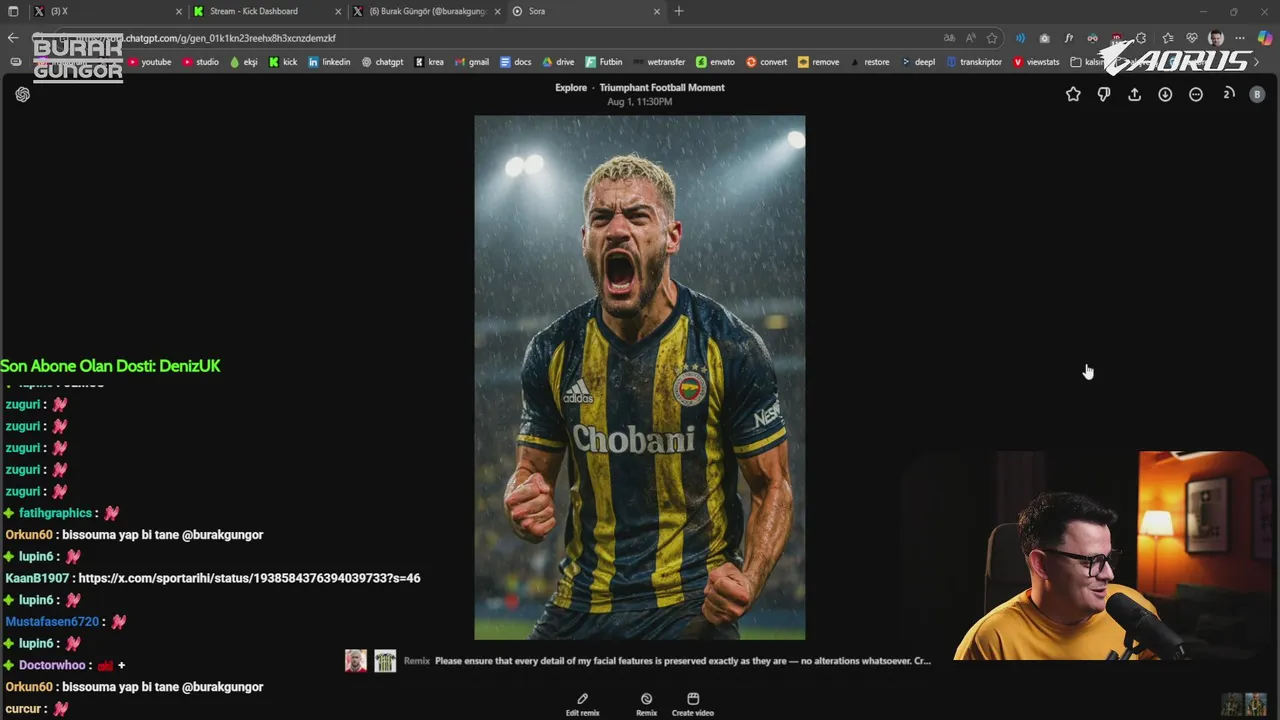Open the drive bookmark
This screenshot has width=1280, height=720.
(558, 62)
